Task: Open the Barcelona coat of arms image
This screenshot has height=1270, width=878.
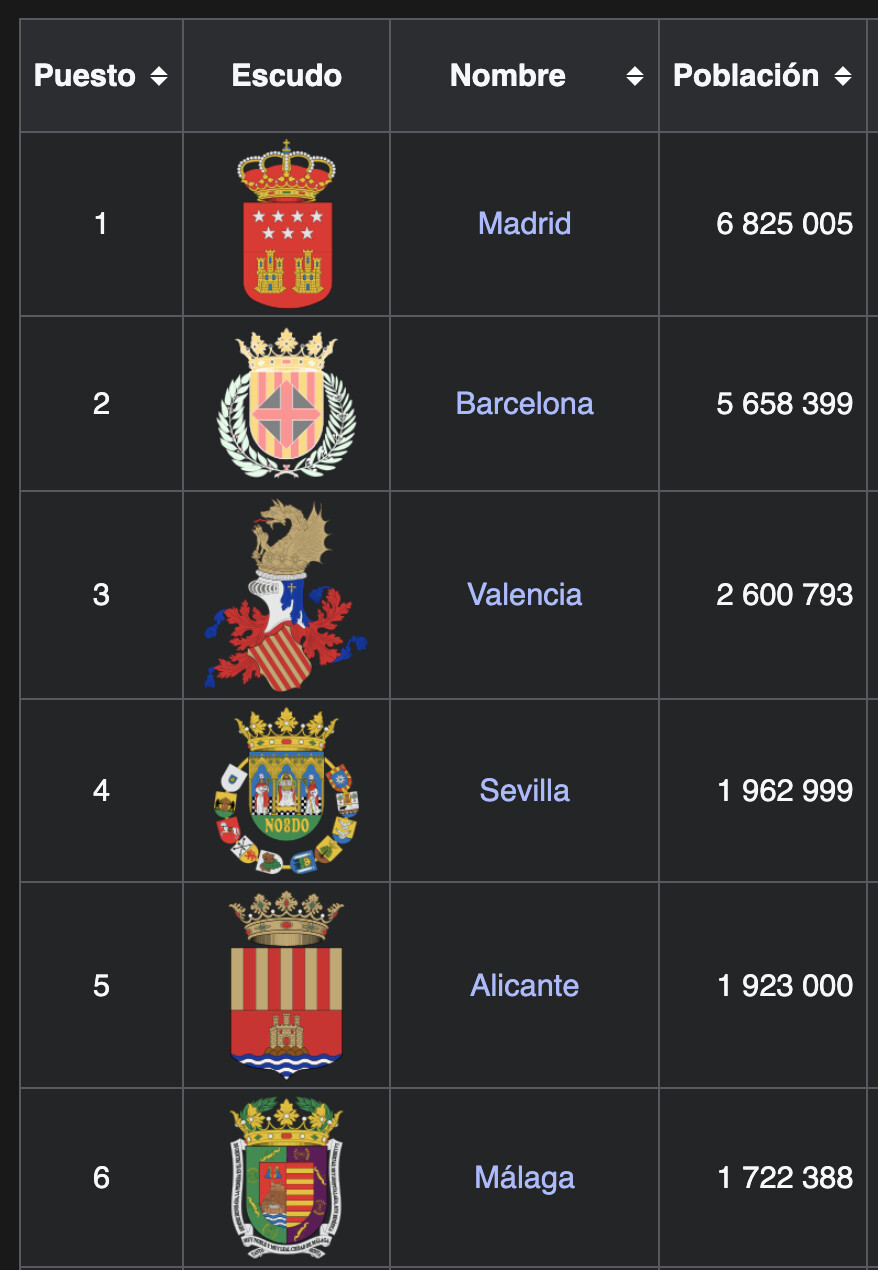Action: pos(287,403)
